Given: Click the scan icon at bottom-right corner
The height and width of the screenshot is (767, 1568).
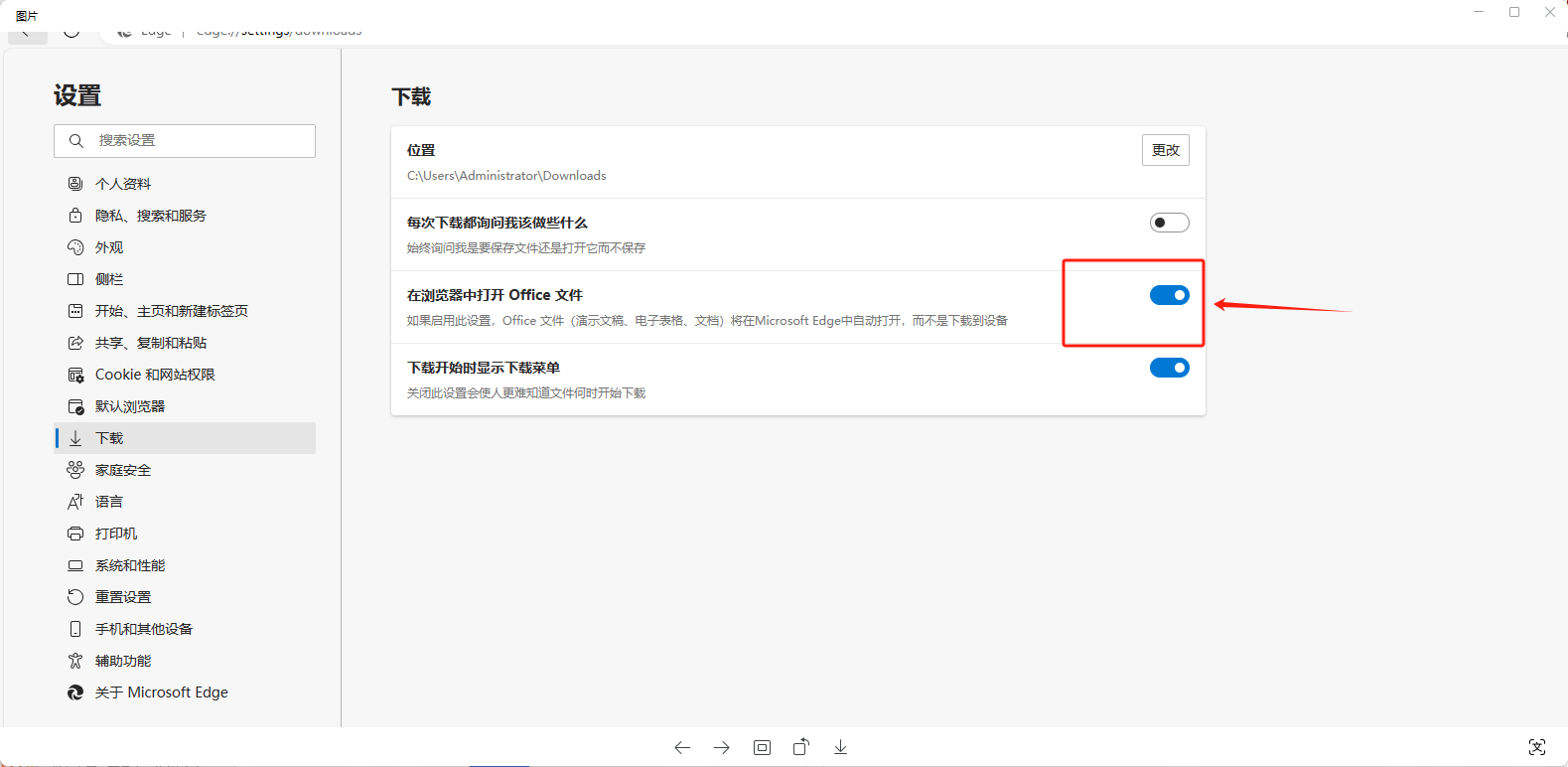Looking at the screenshot, I should pyautogui.click(x=1537, y=747).
